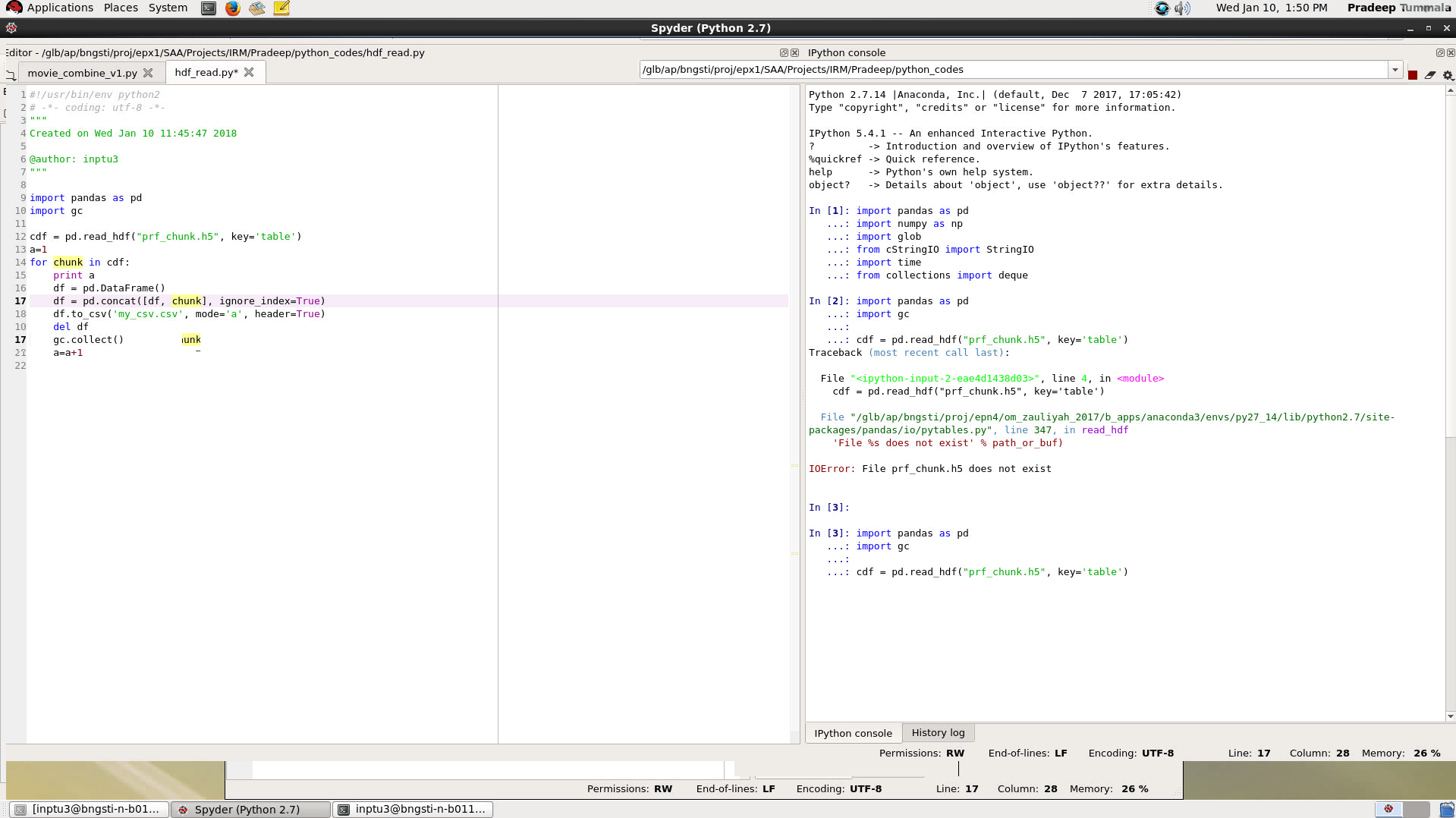
Task: Open the terminal launcher in top panel
Action: 209,8
